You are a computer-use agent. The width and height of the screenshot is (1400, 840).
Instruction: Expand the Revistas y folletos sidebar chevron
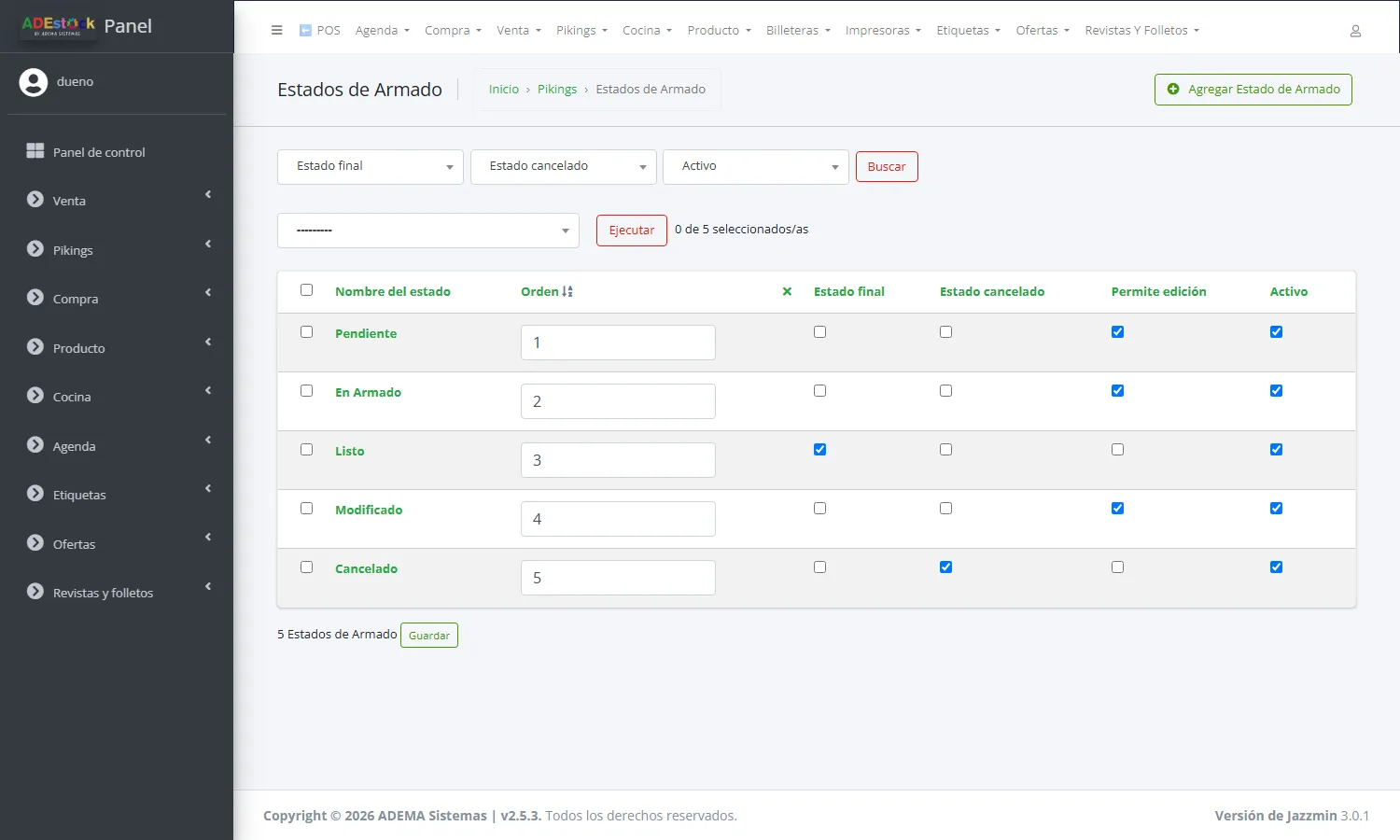[x=208, y=586]
